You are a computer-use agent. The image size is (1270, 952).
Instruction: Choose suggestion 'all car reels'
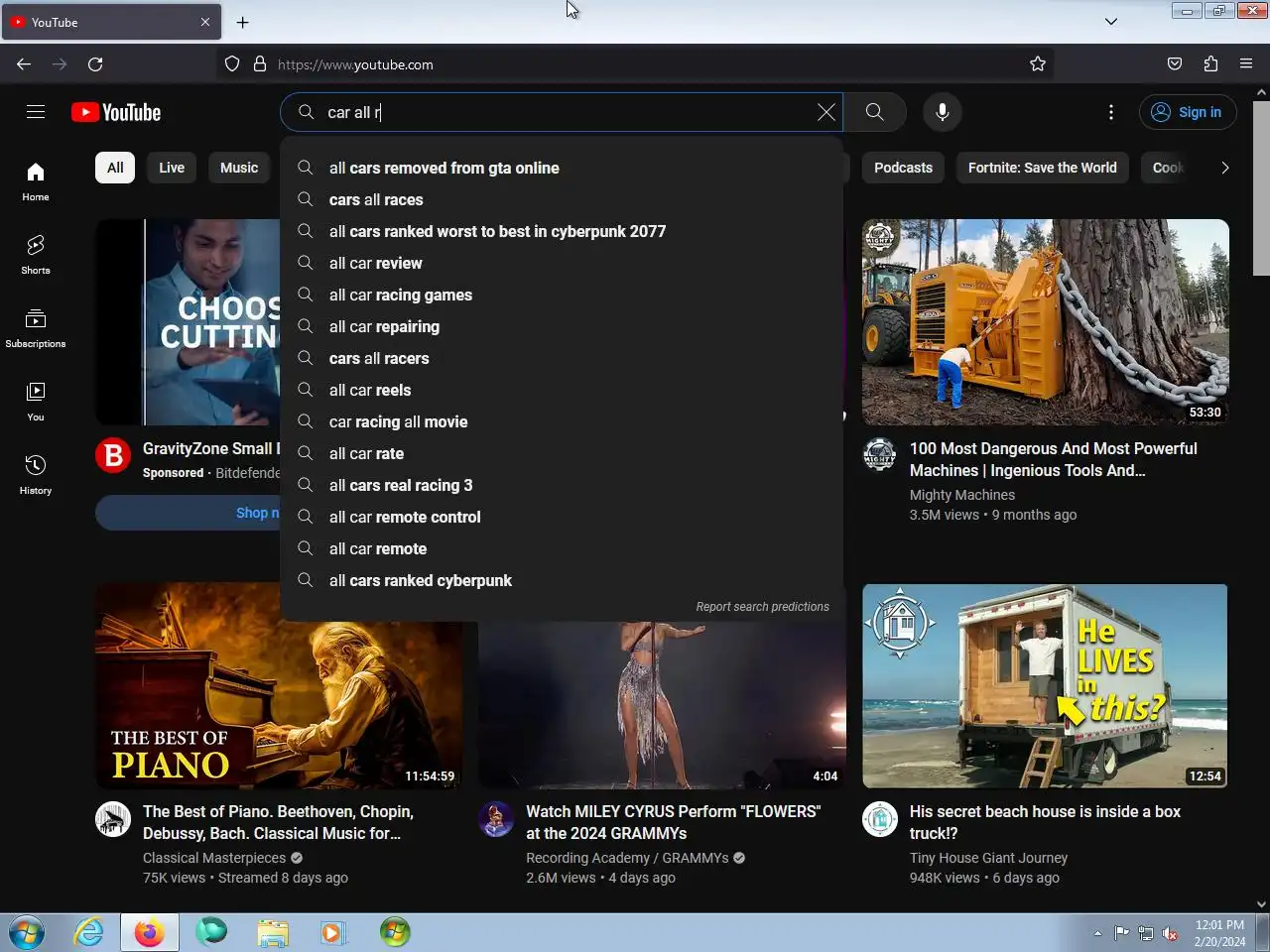pos(562,390)
